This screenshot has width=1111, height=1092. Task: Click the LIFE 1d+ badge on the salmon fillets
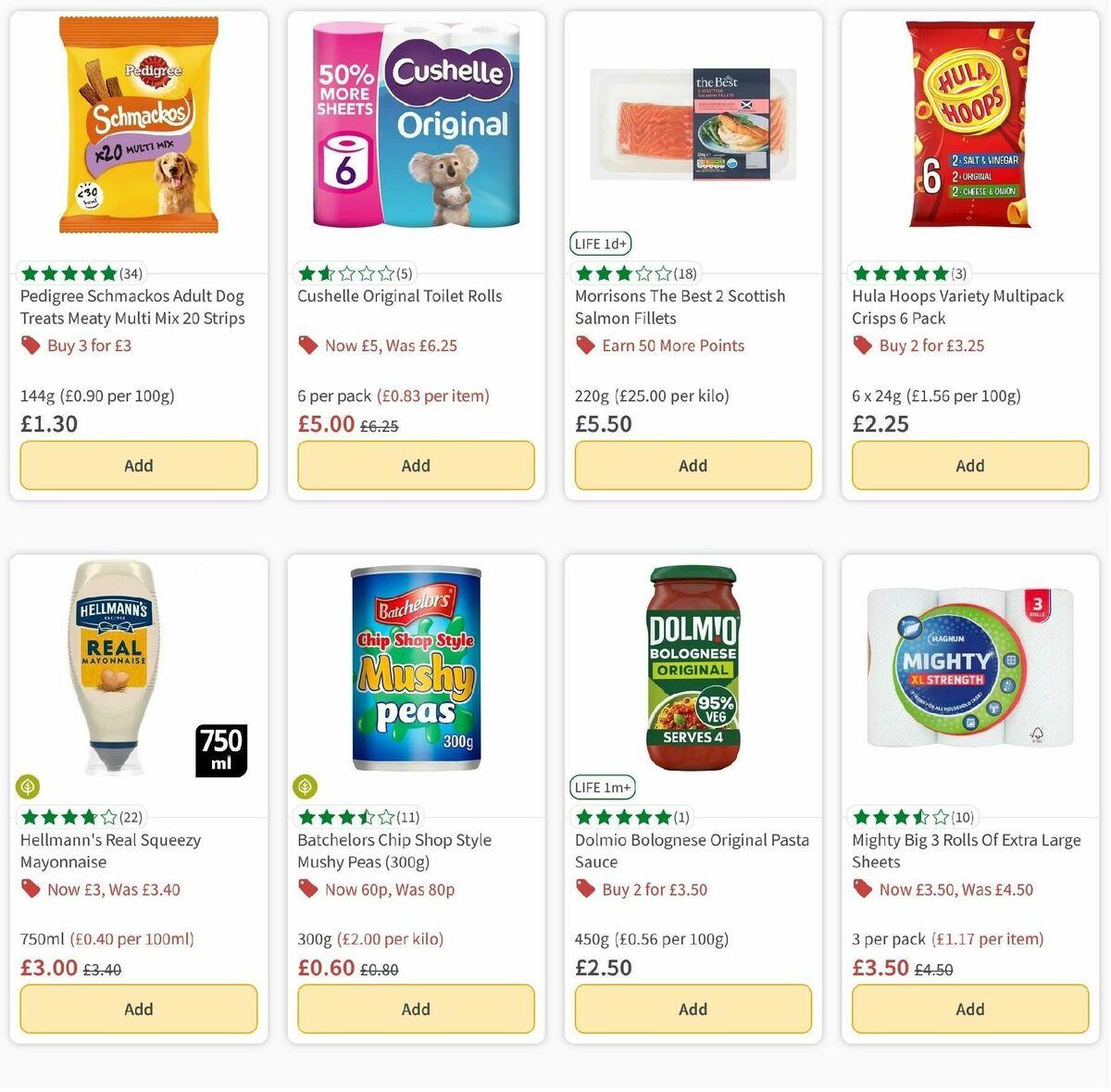[x=601, y=244]
